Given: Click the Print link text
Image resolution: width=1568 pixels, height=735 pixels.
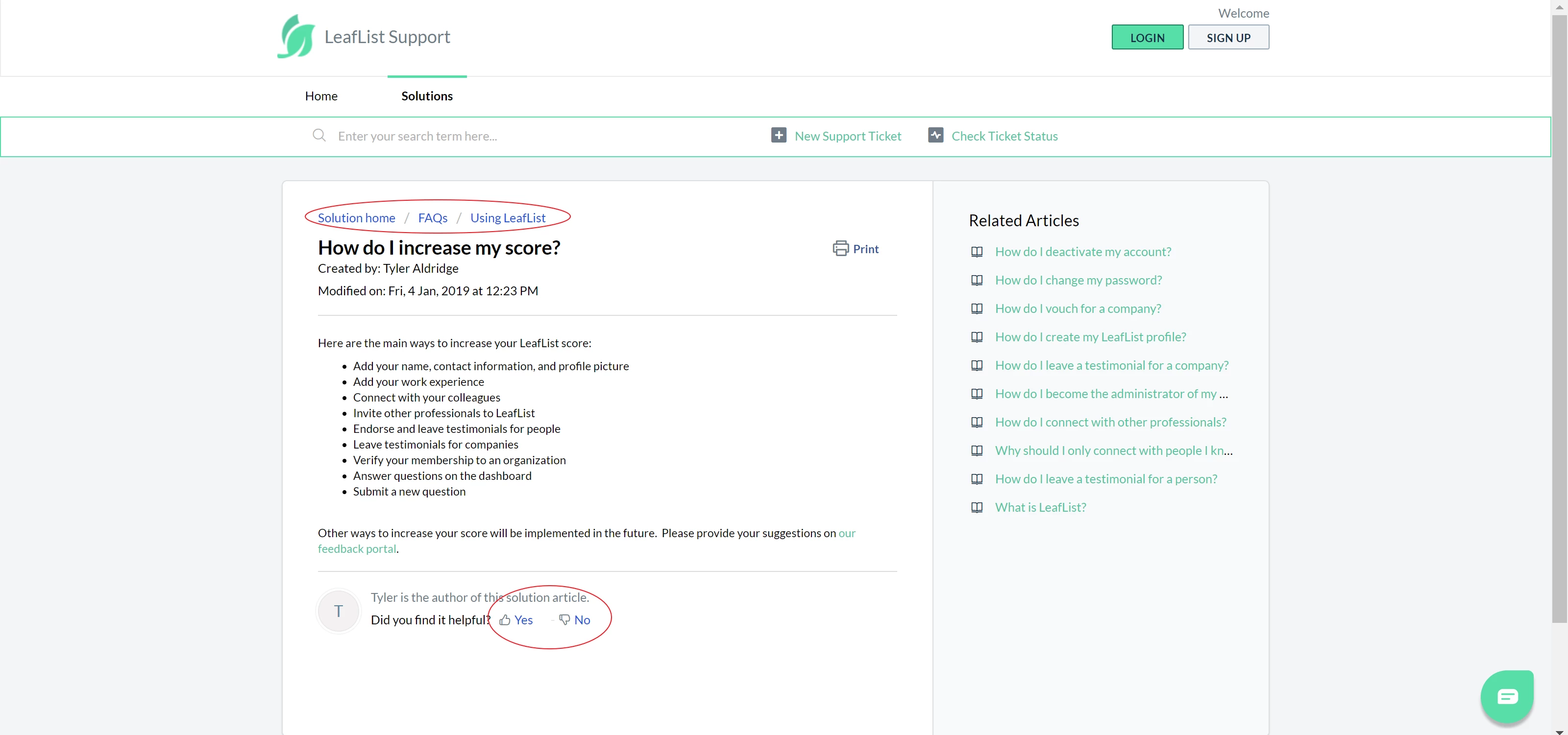Looking at the screenshot, I should pyautogui.click(x=865, y=249).
